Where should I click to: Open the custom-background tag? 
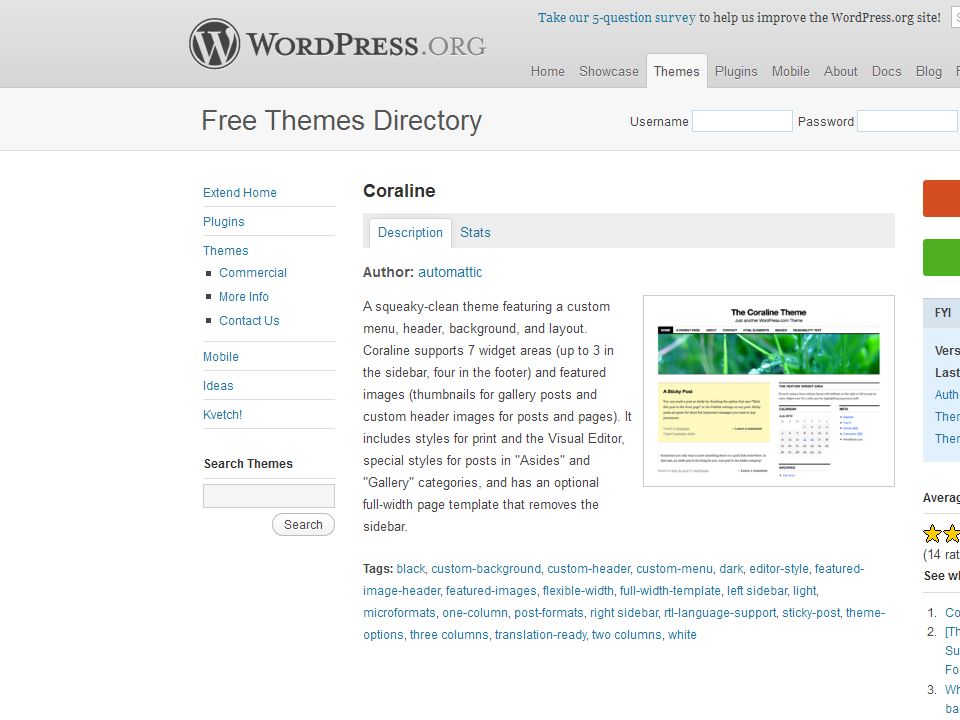486,569
